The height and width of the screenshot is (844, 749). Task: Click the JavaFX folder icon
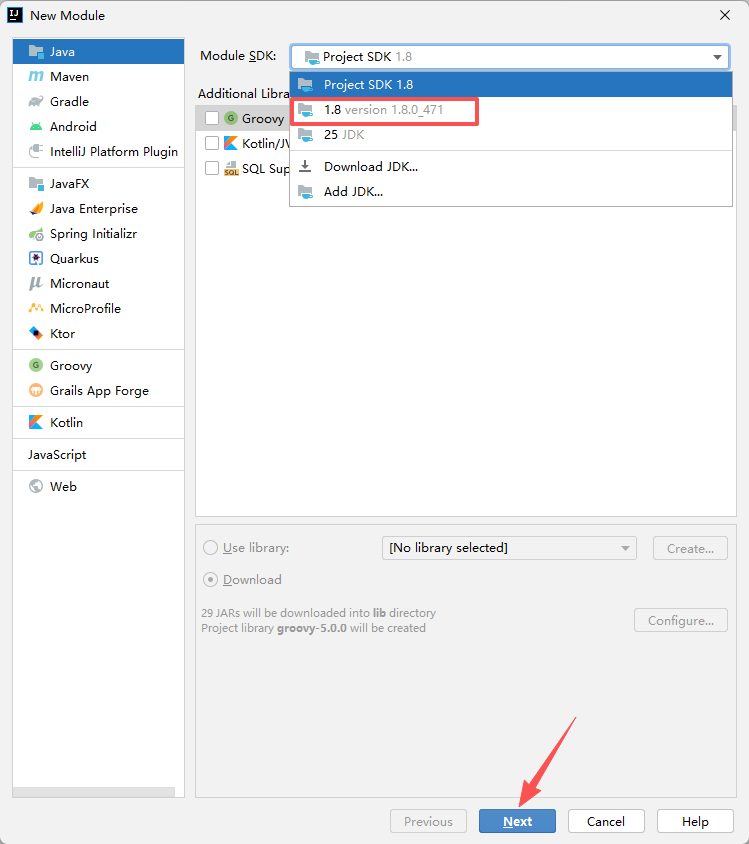(x=36, y=184)
